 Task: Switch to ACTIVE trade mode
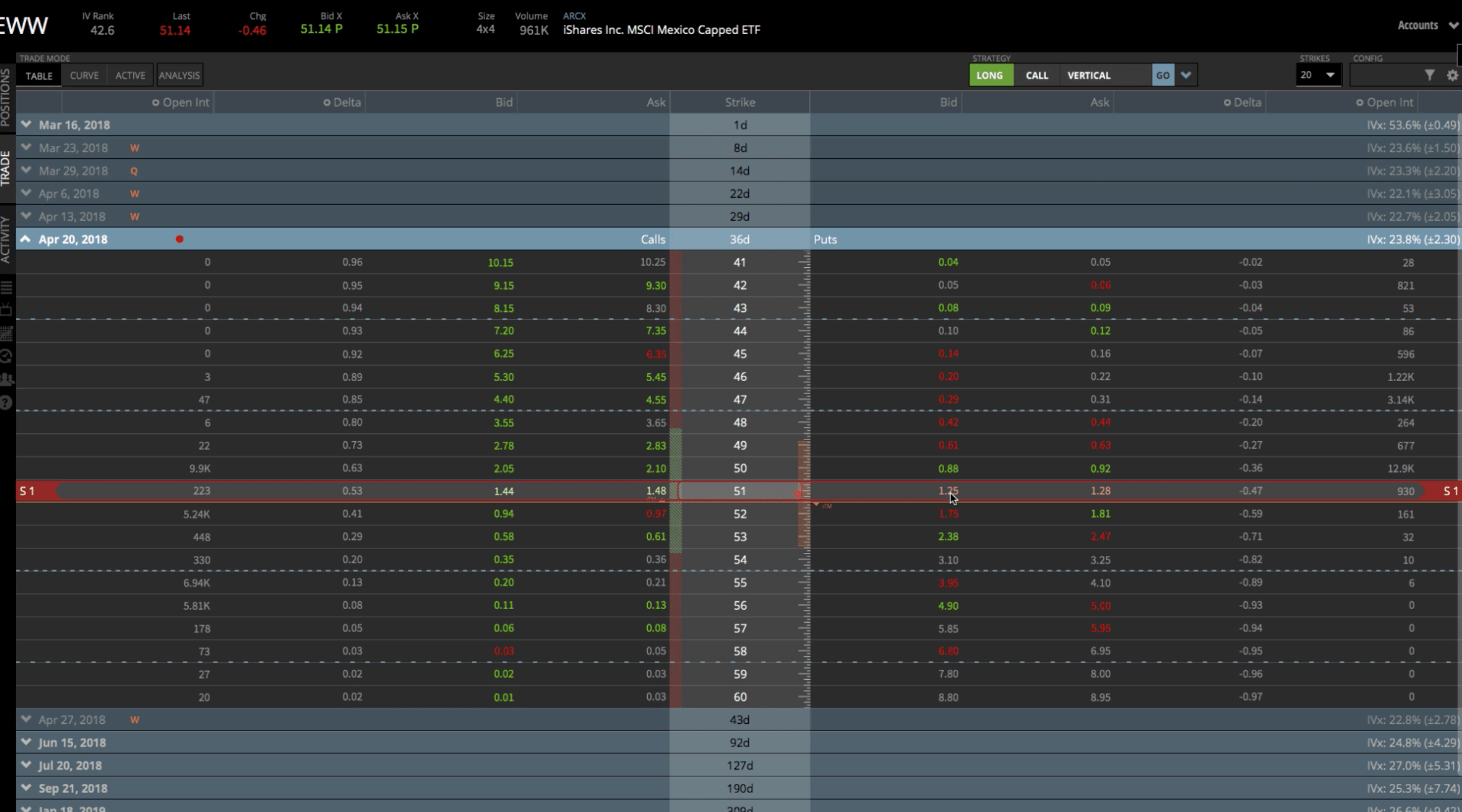(x=130, y=76)
